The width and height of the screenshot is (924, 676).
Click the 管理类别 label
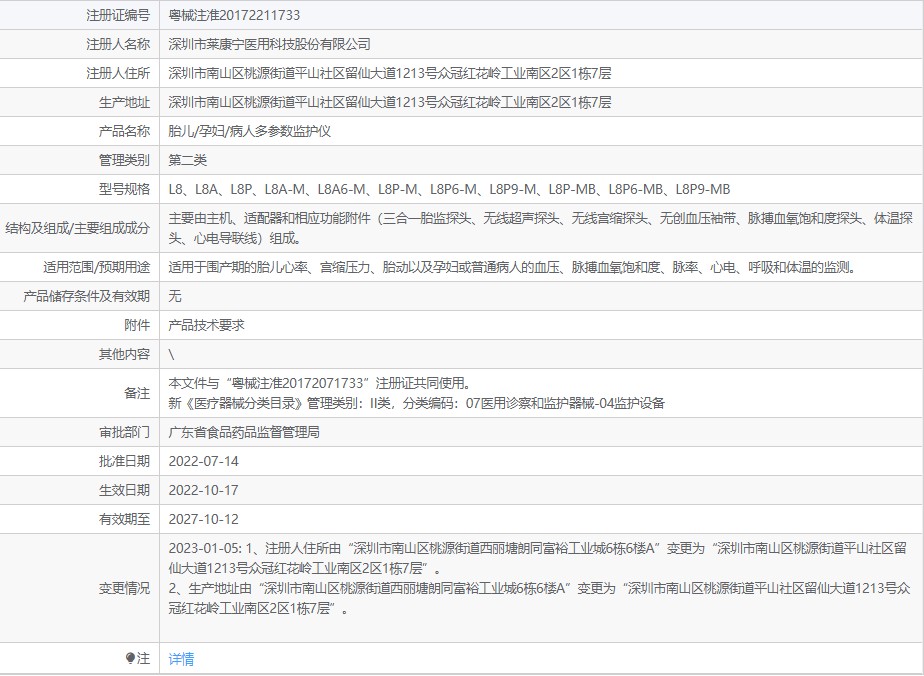[x=124, y=160]
